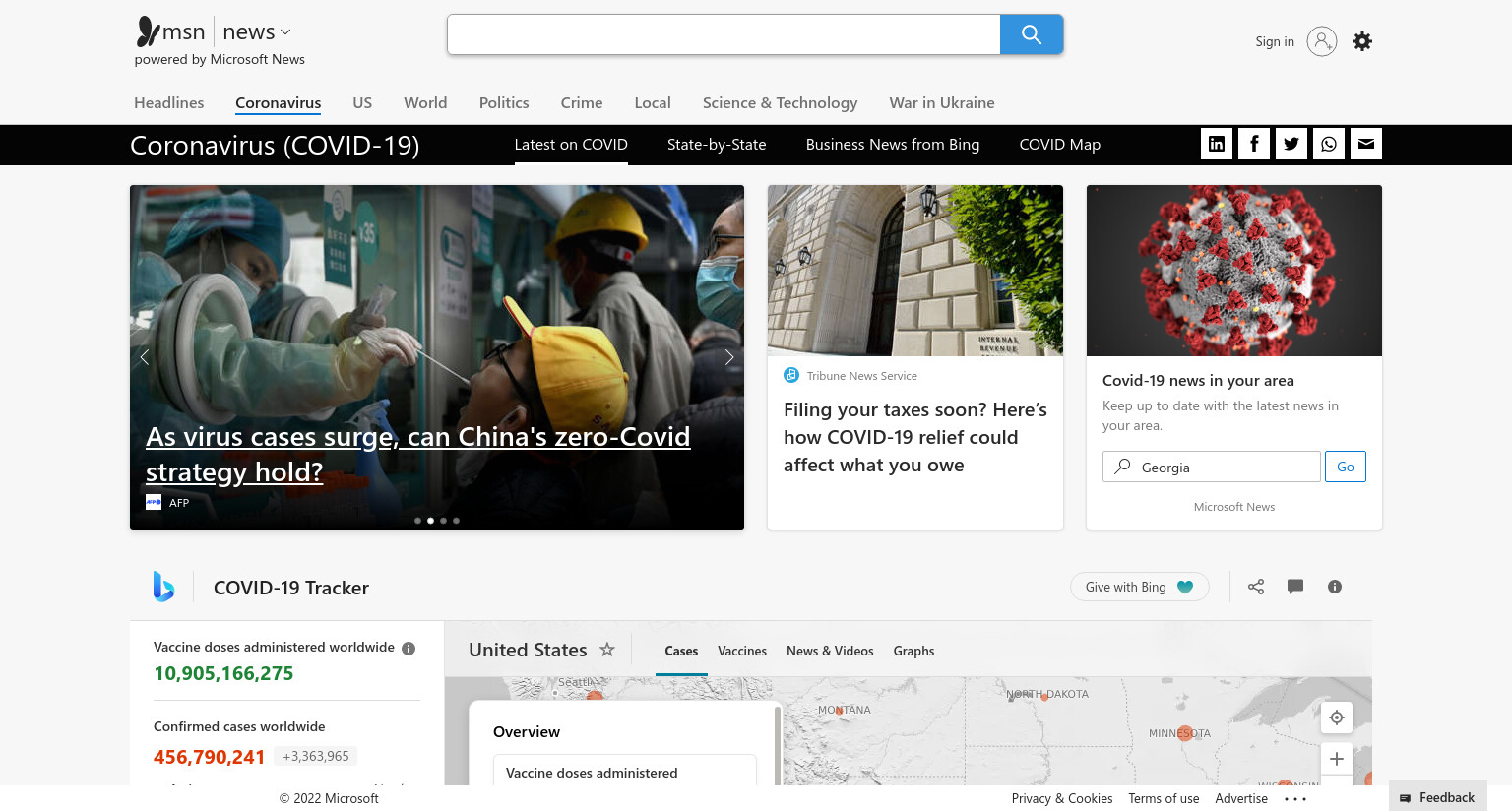This screenshot has height=811, width=1512.
Task: Show previous carousel slide arrow
Action: (145, 357)
